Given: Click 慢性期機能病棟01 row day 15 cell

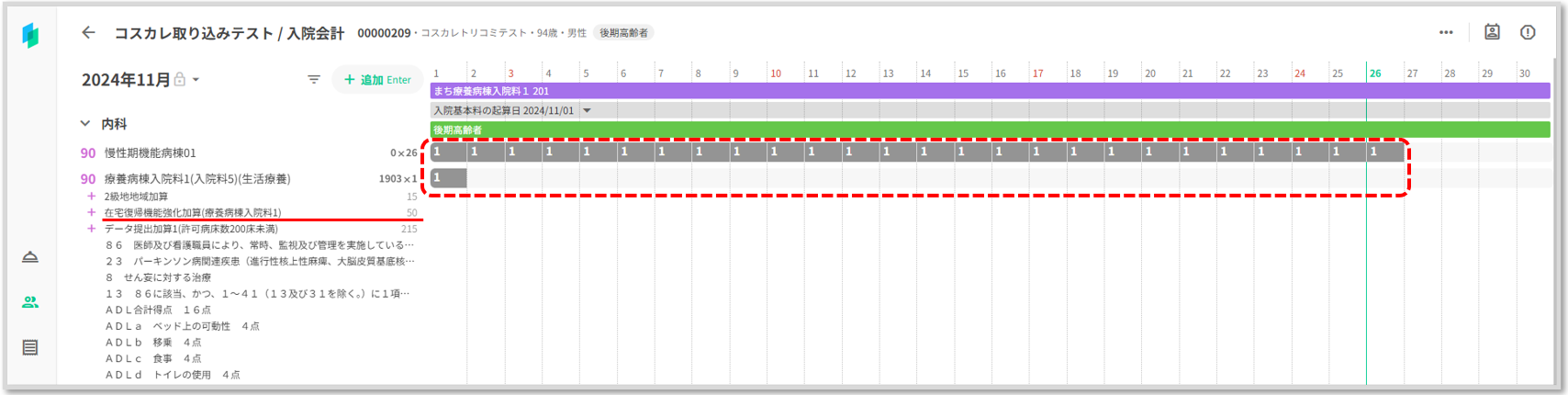Looking at the screenshot, I should 973,152.
